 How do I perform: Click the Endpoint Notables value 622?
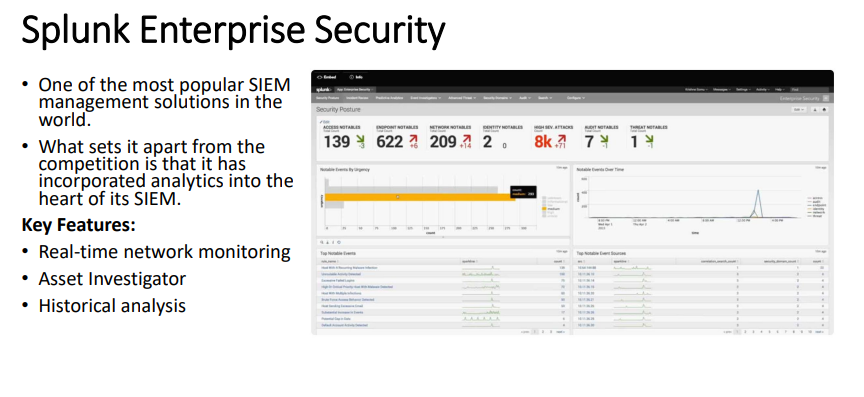point(390,142)
